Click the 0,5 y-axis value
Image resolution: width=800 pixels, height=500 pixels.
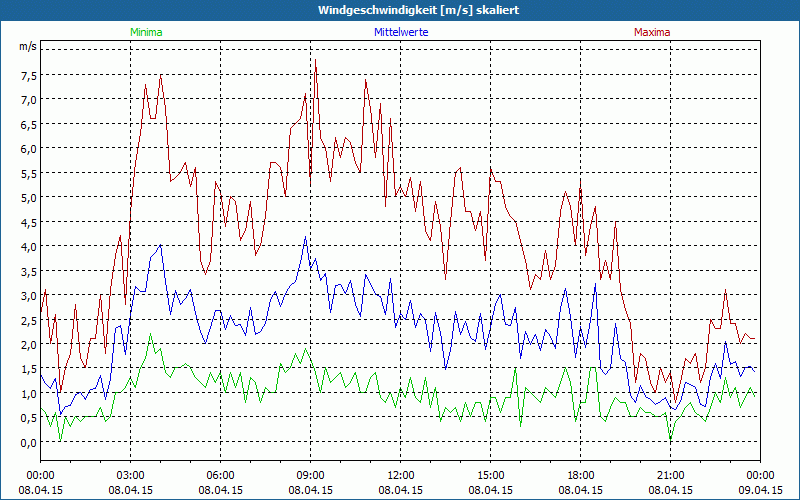click(29, 419)
